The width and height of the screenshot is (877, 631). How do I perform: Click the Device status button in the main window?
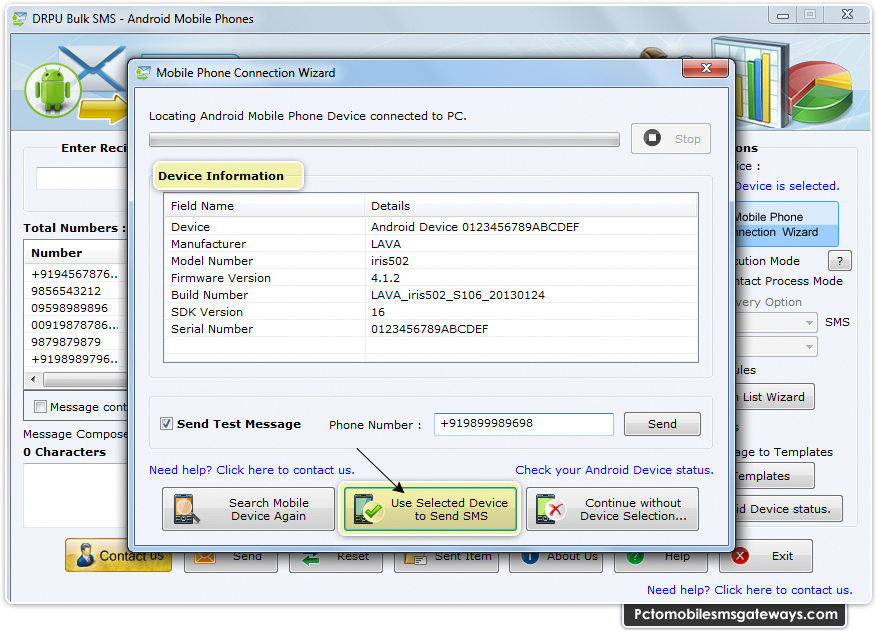point(789,509)
